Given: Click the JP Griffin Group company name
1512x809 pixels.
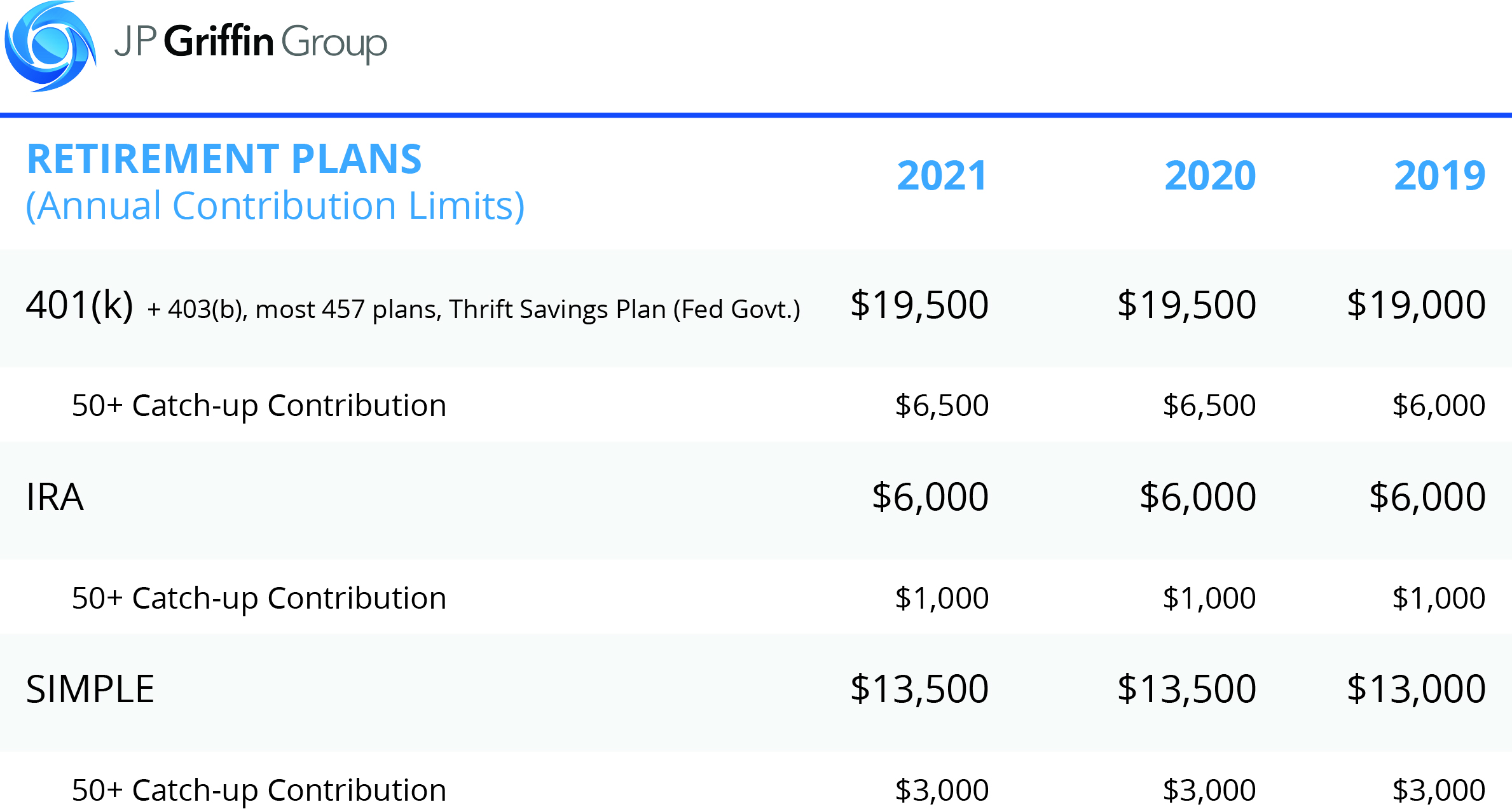Looking at the screenshot, I should click(x=251, y=43).
